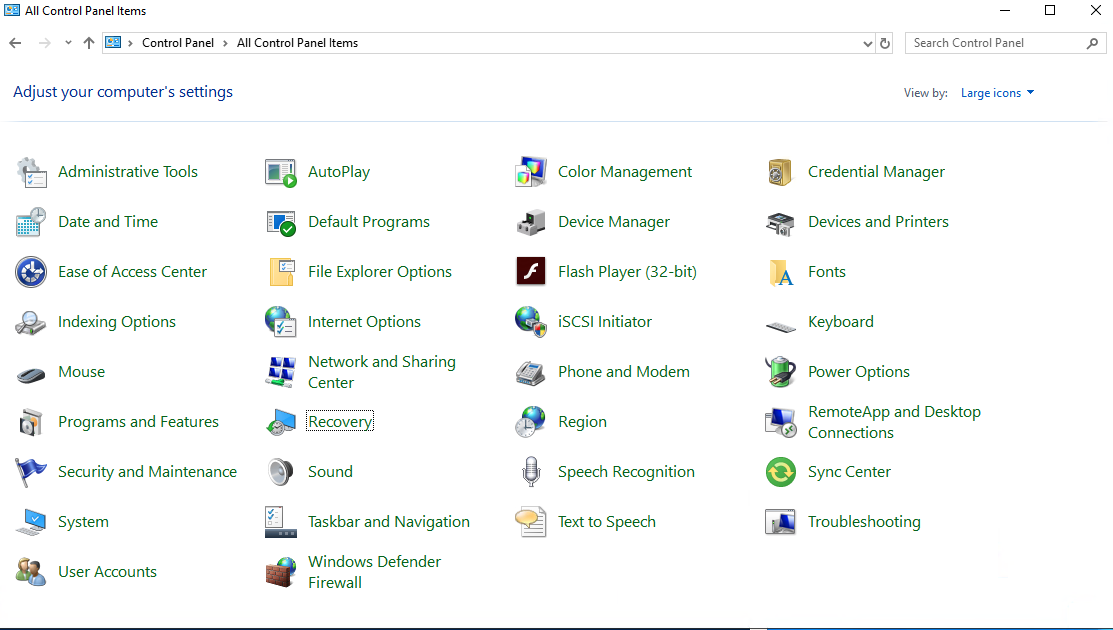Click the Speech Recognition microphone icon
Viewport: 1113px width, 630px height.
coord(531,472)
